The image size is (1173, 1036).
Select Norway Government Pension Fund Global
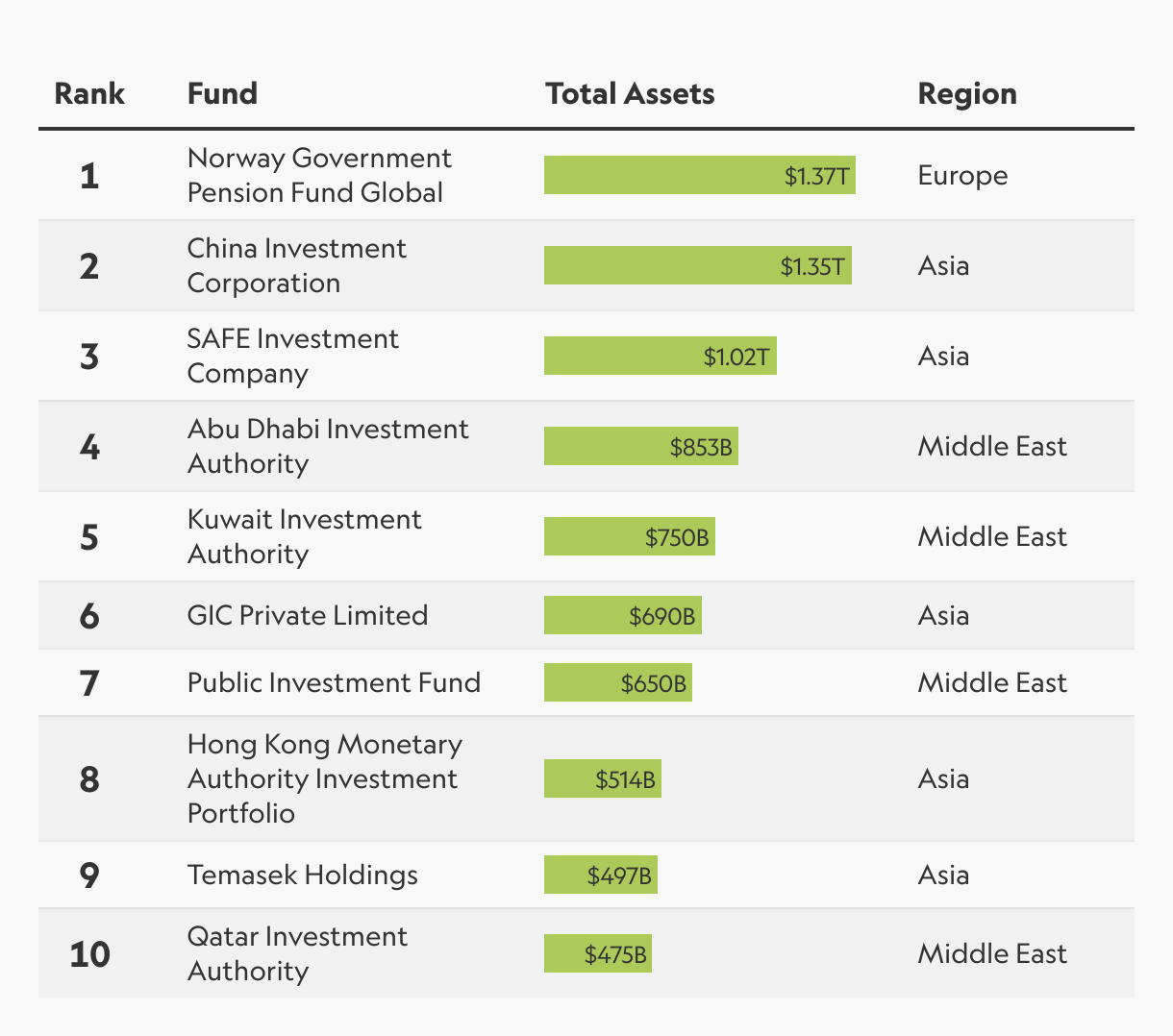(x=319, y=175)
